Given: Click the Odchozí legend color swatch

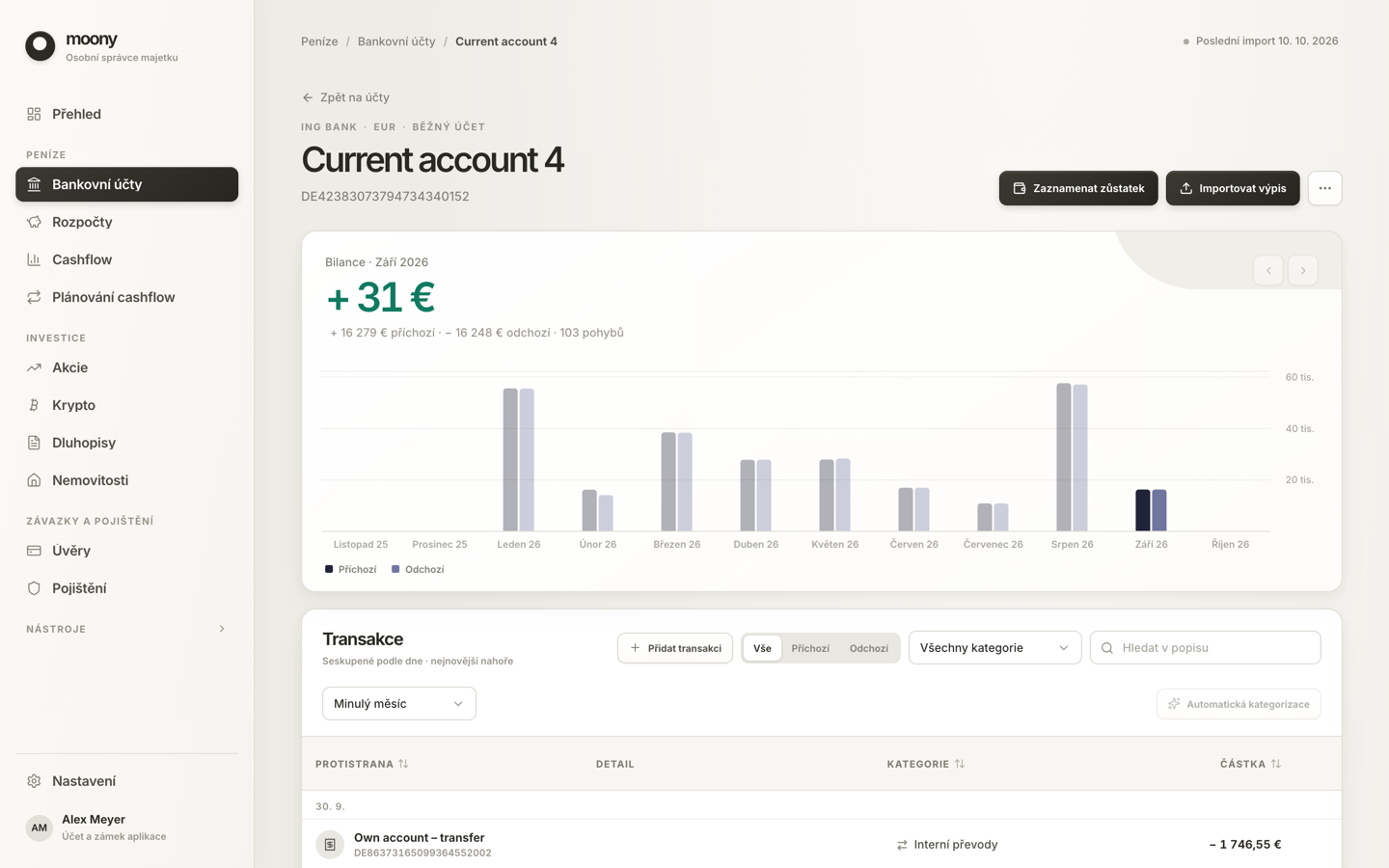Looking at the screenshot, I should pos(395,569).
